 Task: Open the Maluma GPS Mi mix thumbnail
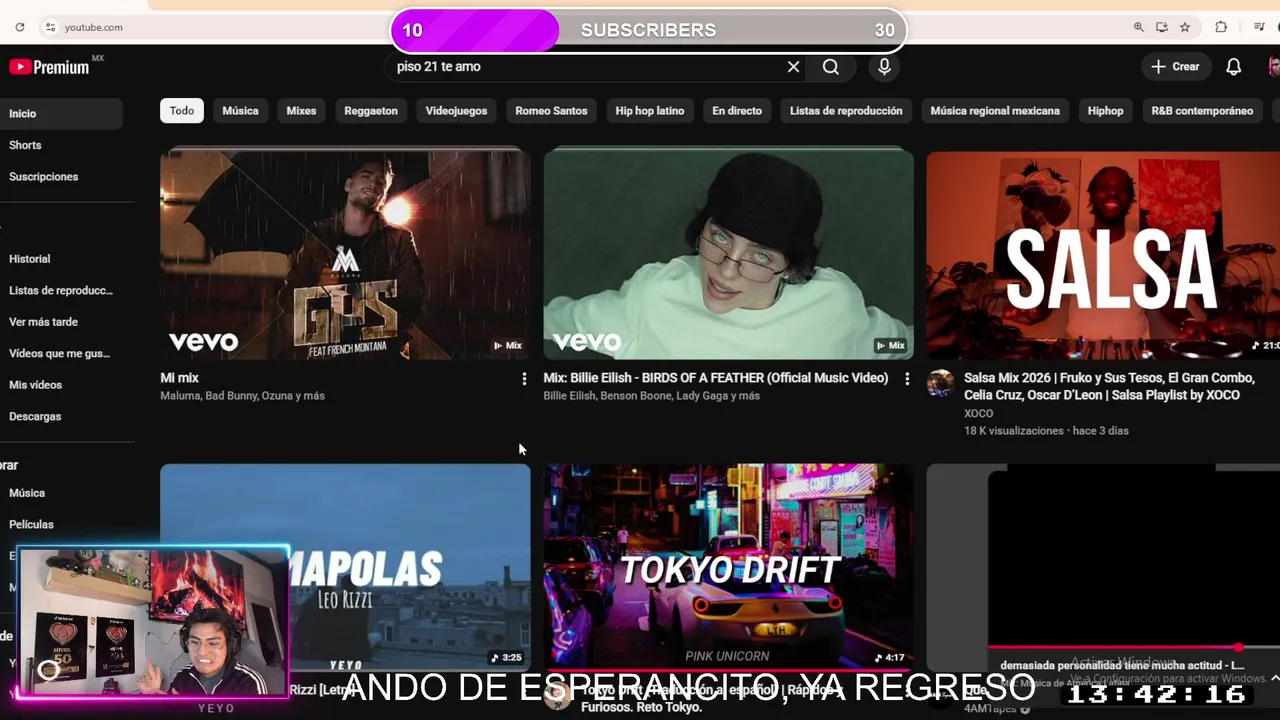point(345,253)
